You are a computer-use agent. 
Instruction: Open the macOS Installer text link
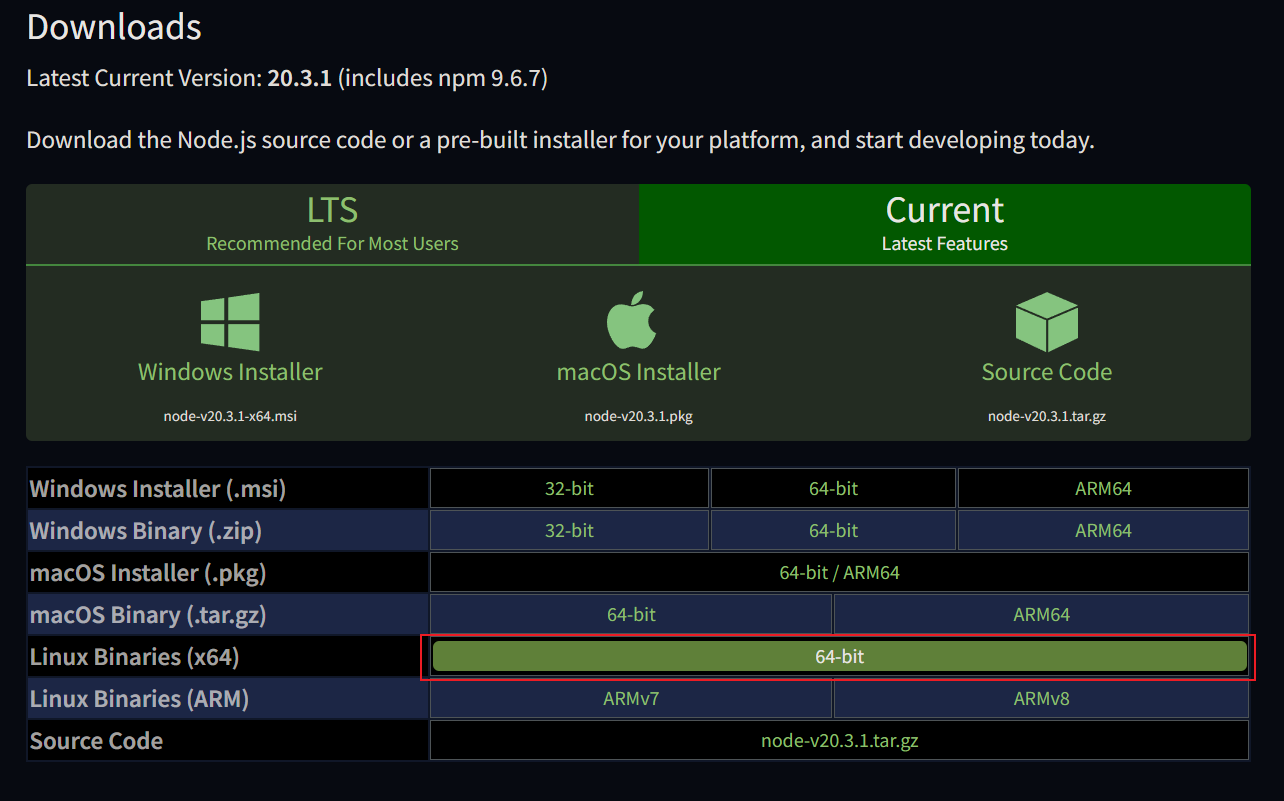638,372
